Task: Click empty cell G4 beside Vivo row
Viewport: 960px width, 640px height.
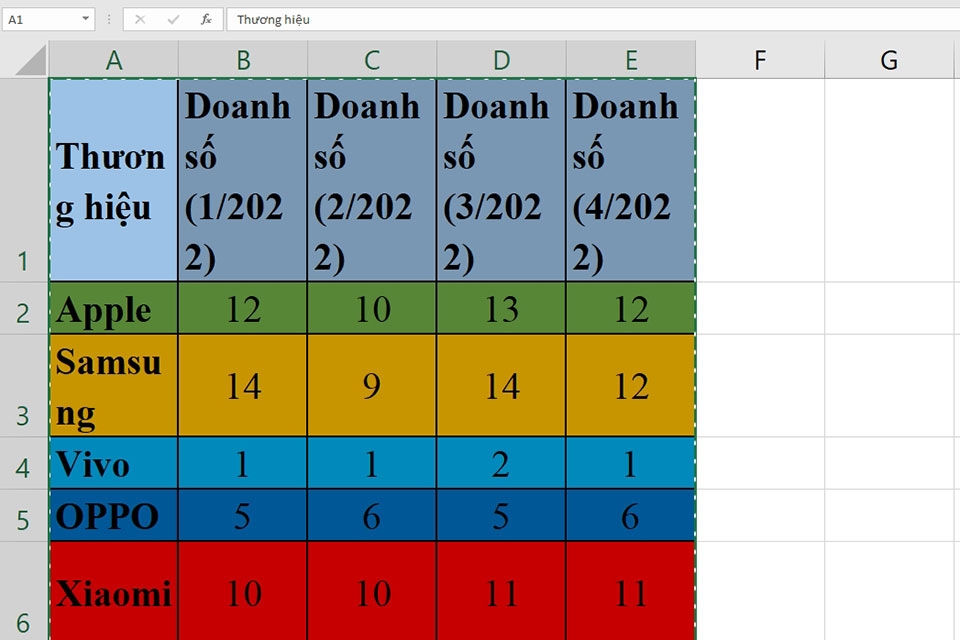Action: coord(892,463)
